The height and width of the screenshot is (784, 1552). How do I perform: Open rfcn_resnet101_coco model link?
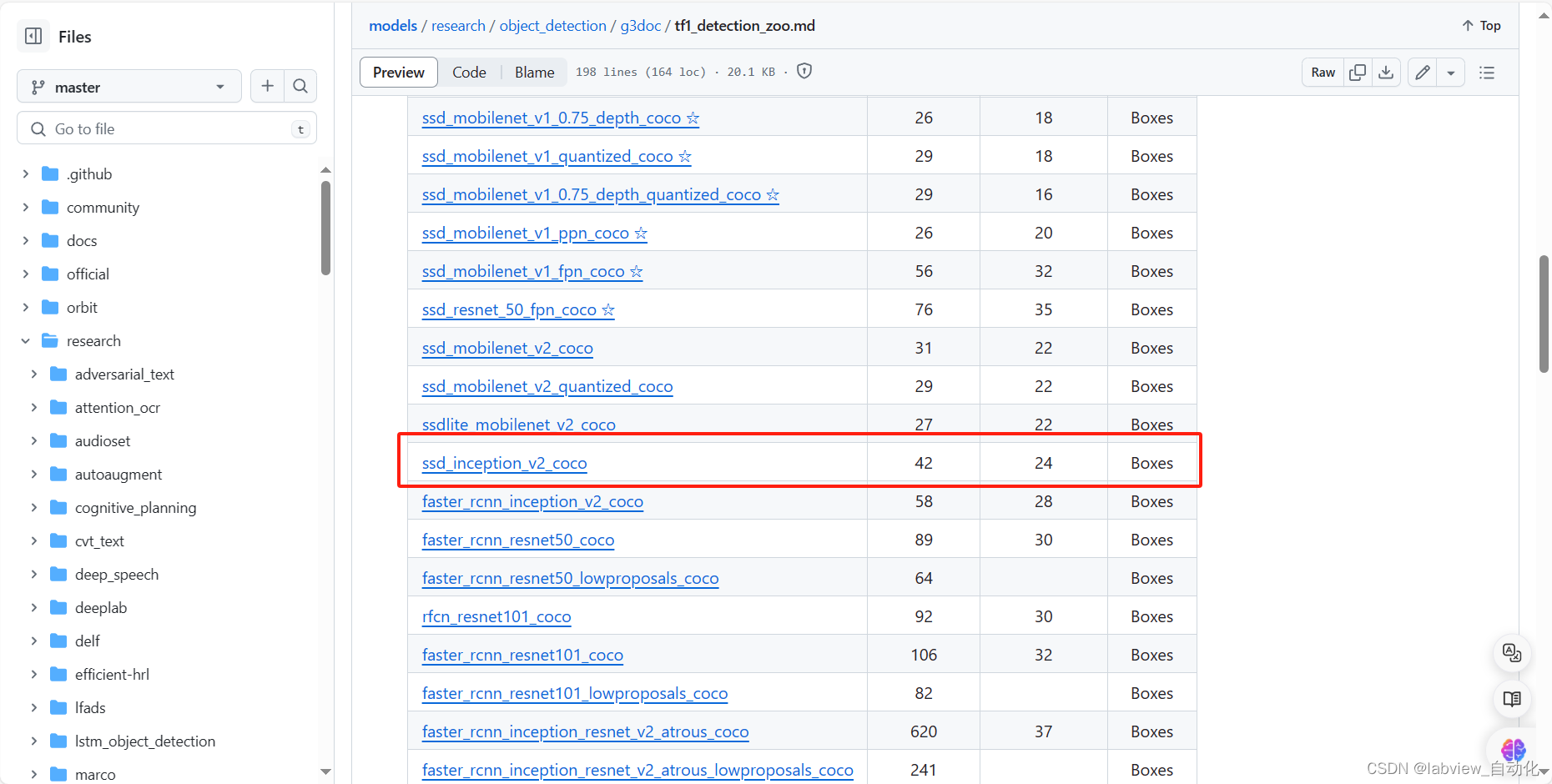pos(496,616)
